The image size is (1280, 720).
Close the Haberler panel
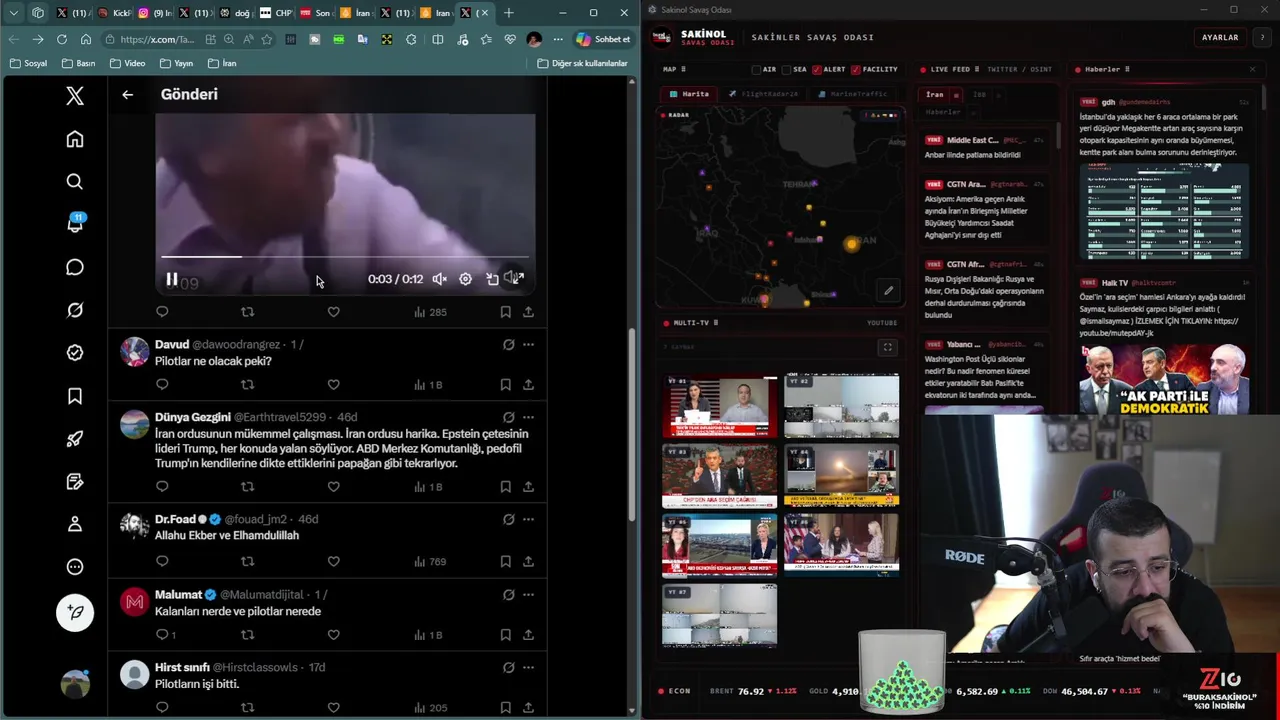point(1252,70)
